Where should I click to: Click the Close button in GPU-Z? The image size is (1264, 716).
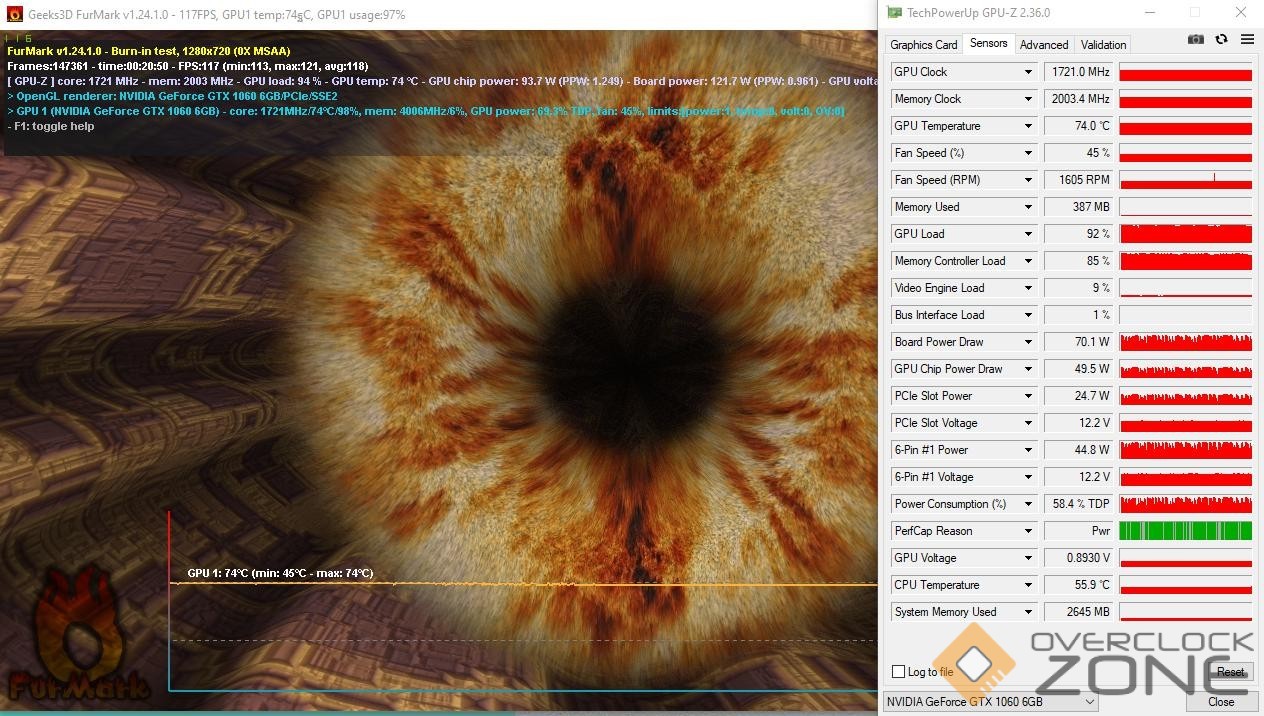pos(1220,702)
